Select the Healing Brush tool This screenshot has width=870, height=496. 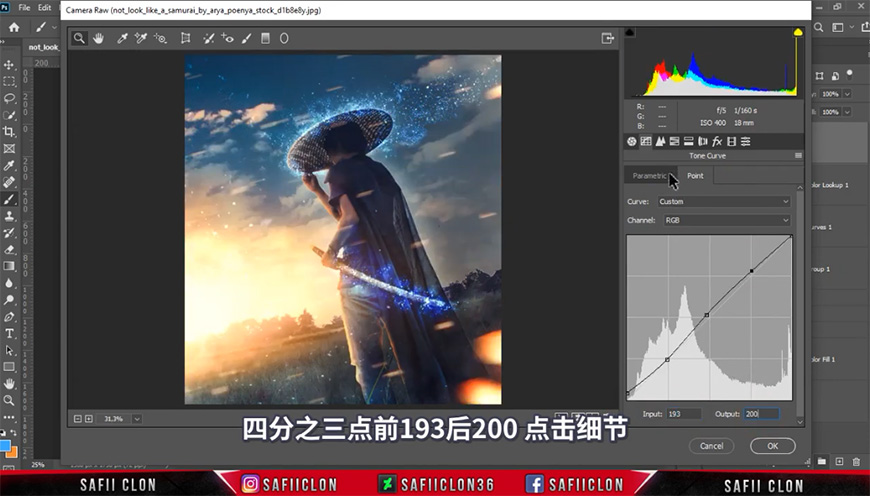pos(9,182)
